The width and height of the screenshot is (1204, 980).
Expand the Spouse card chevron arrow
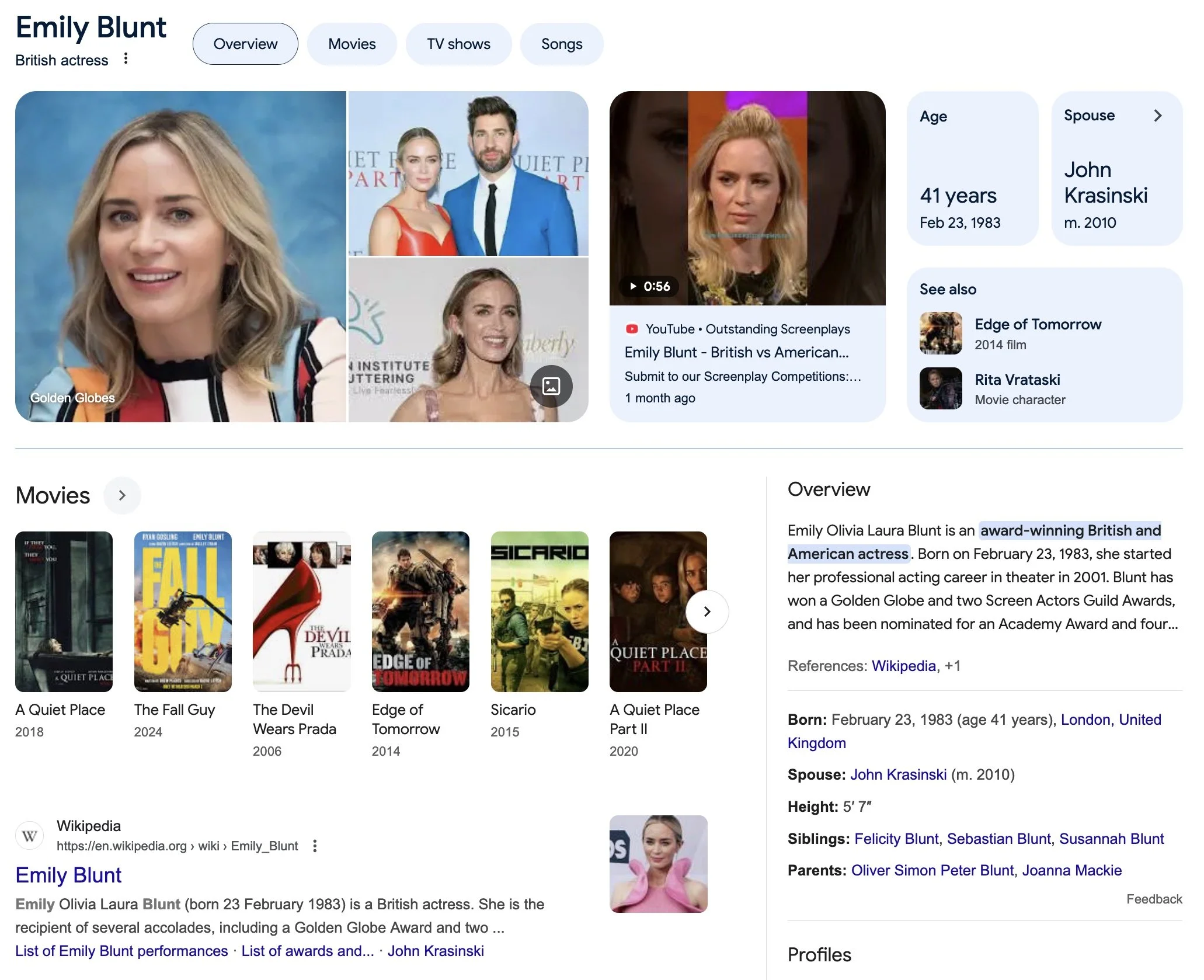[1157, 116]
